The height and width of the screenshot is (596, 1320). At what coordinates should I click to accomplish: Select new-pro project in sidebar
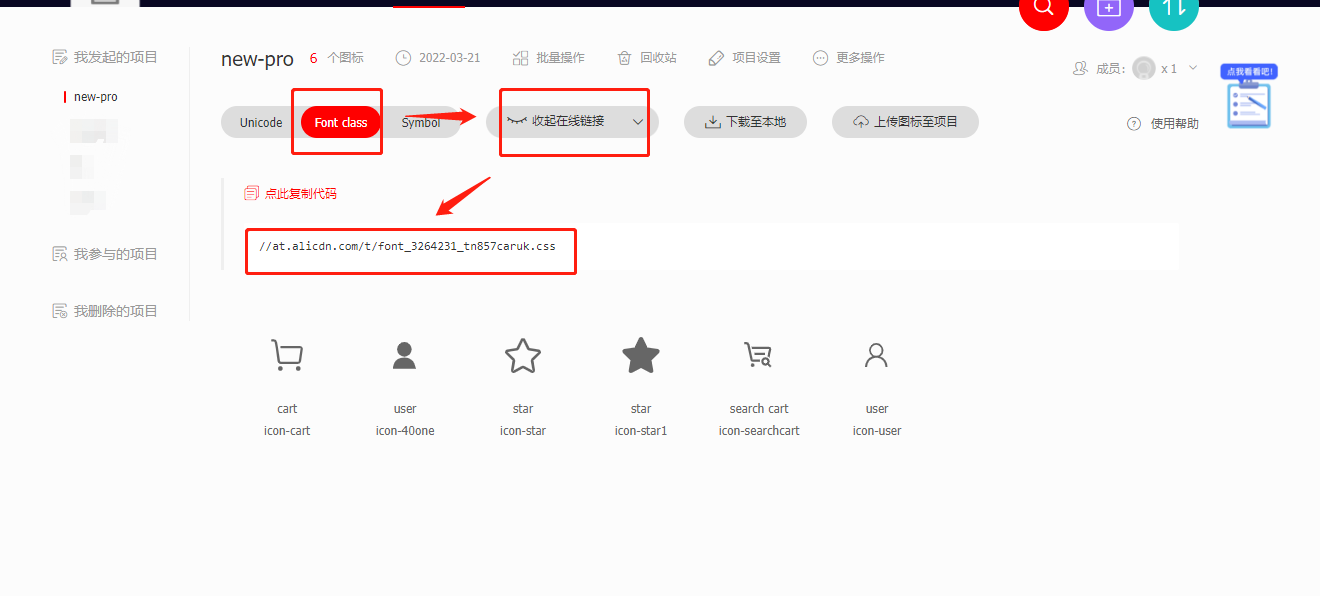[x=96, y=97]
